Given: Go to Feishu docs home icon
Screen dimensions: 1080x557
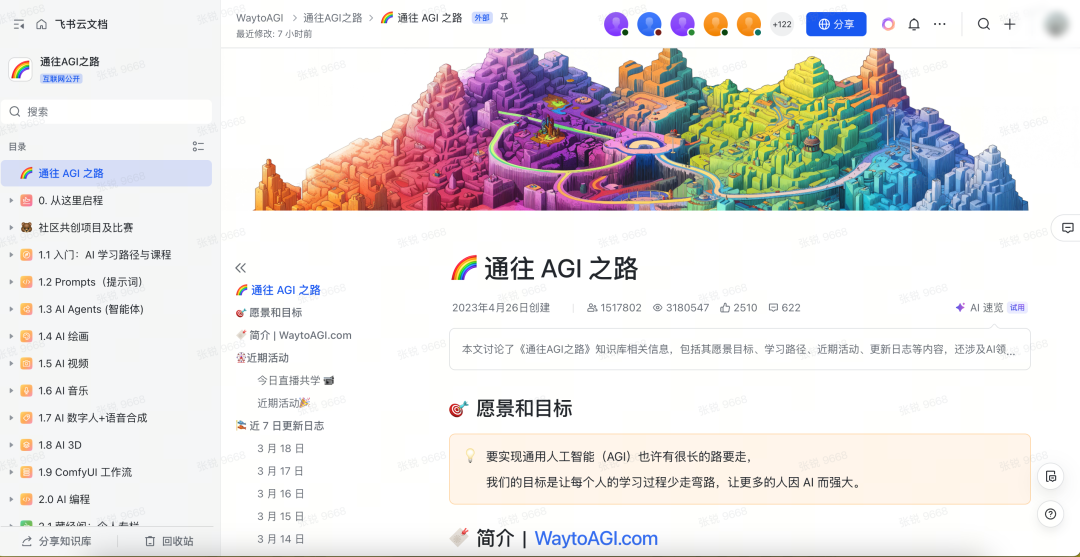Looking at the screenshot, I should click(41, 24).
